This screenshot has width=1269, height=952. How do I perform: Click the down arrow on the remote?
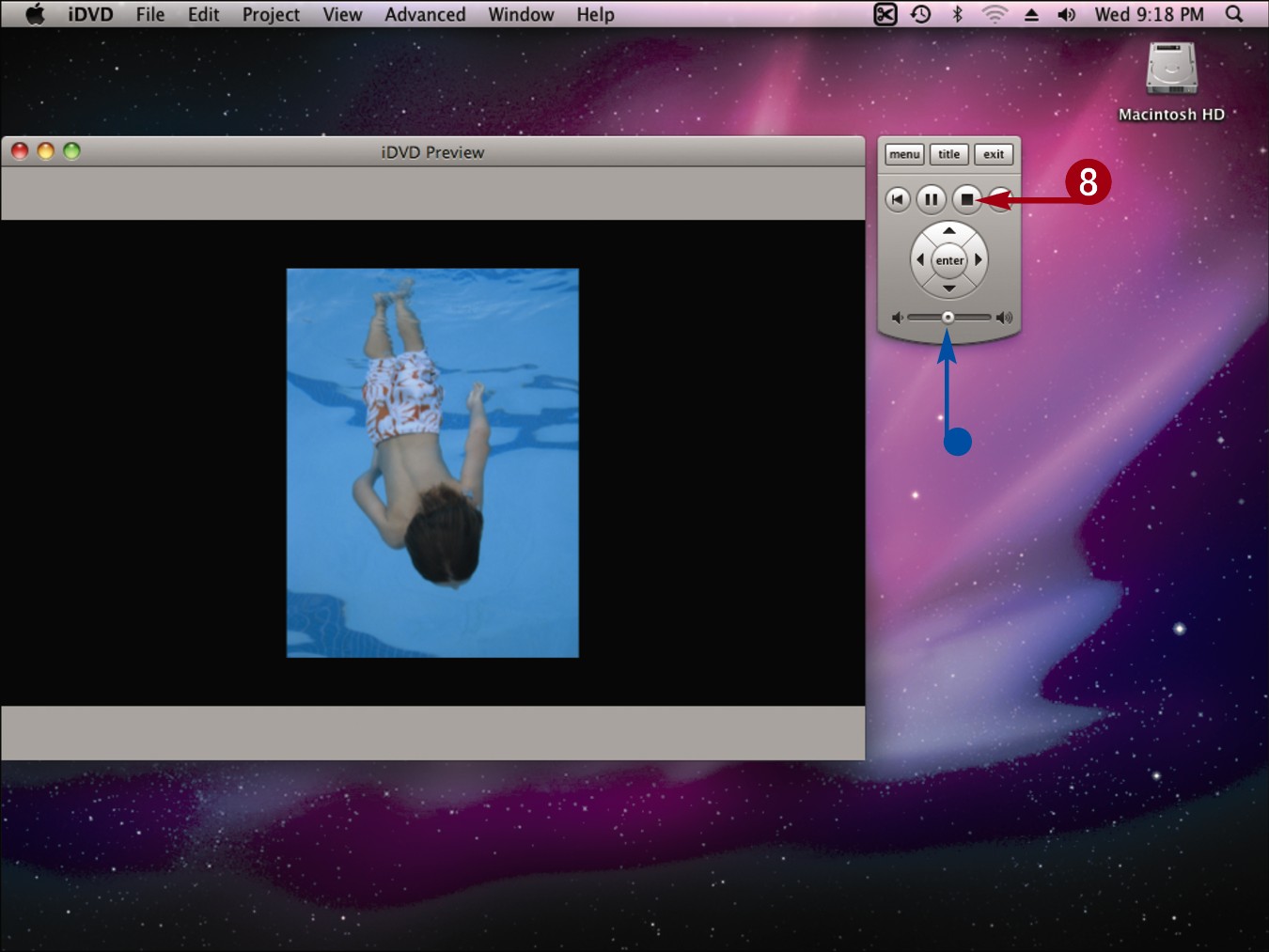pos(949,289)
